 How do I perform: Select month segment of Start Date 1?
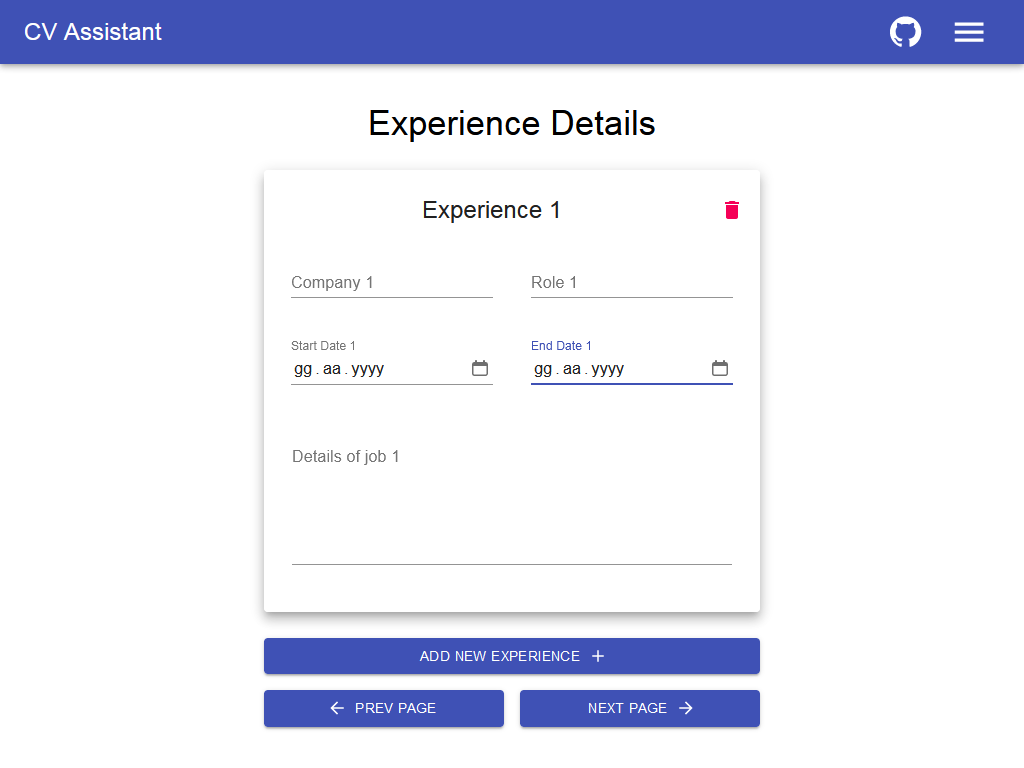pyautogui.click(x=332, y=369)
